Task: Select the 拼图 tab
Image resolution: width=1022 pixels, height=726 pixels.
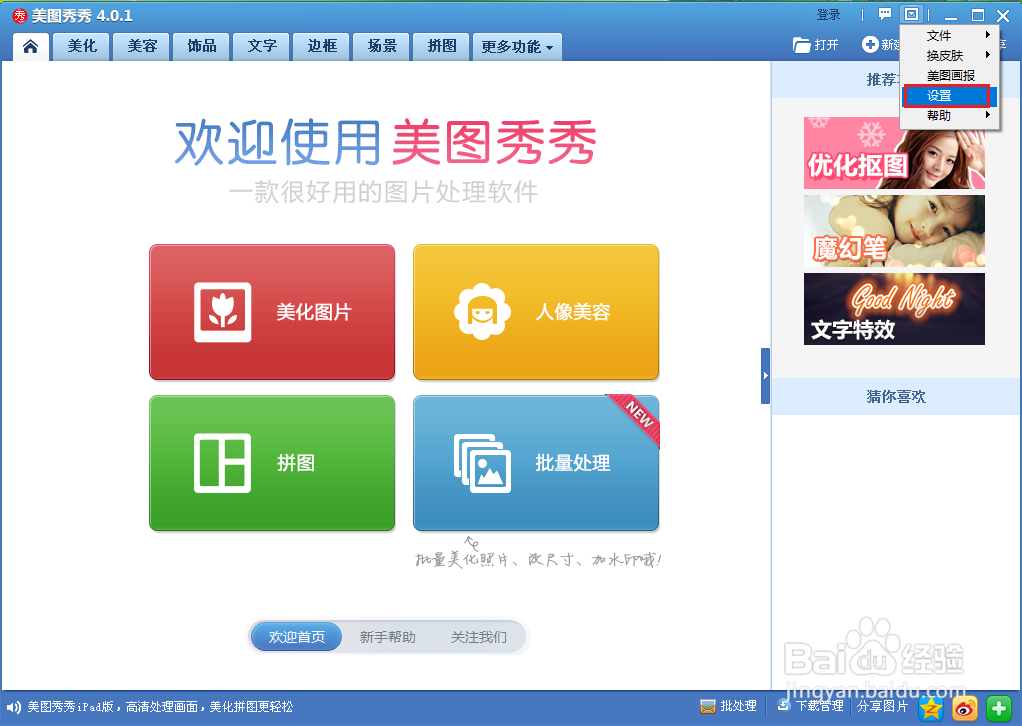Action: coord(442,47)
